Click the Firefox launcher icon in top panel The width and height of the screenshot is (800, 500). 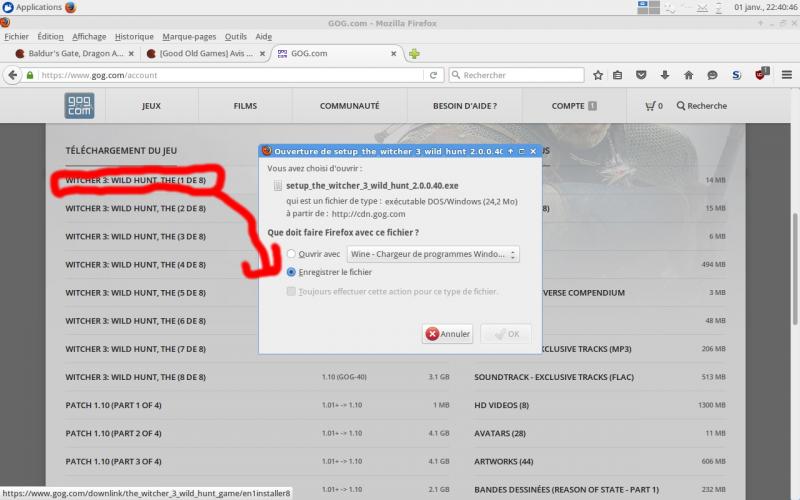70,7
